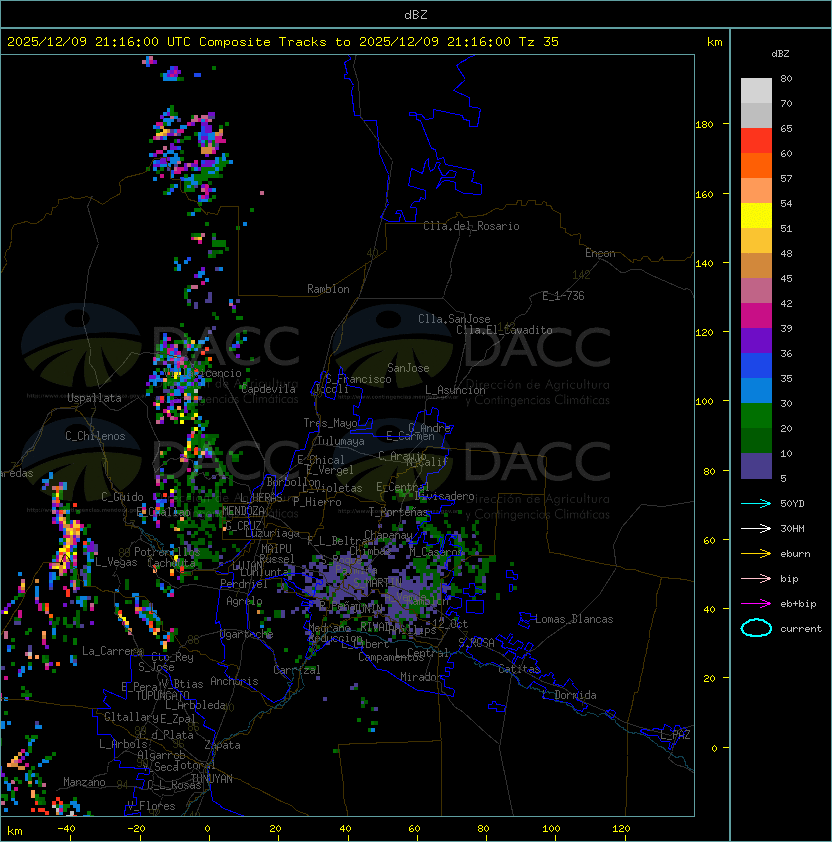This screenshot has height=842, width=832.
Task: Click the 'Tulumaya' map label
Action: tap(341, 441)
